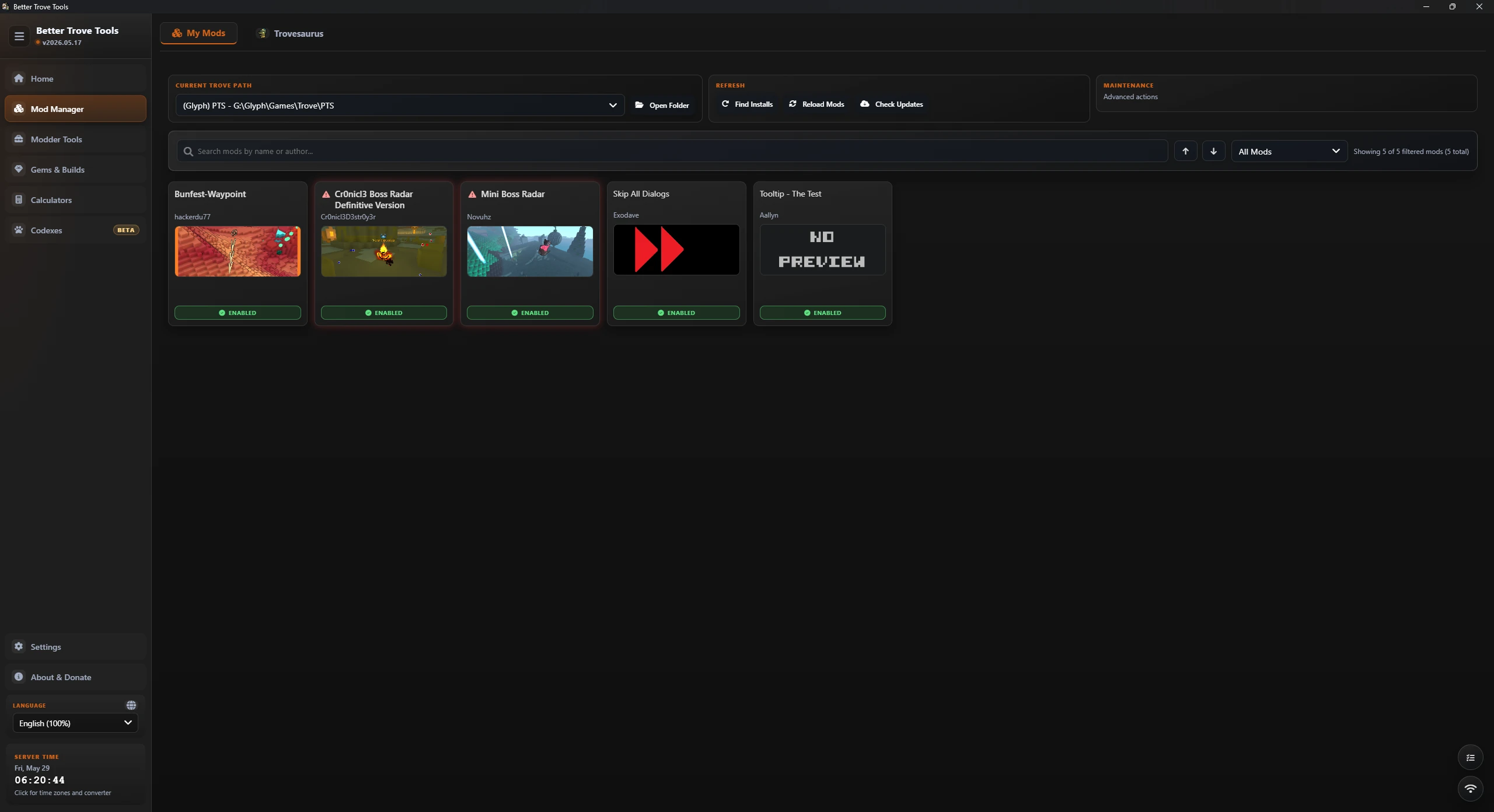Open the wifi connection status icon

point(1470,788)
